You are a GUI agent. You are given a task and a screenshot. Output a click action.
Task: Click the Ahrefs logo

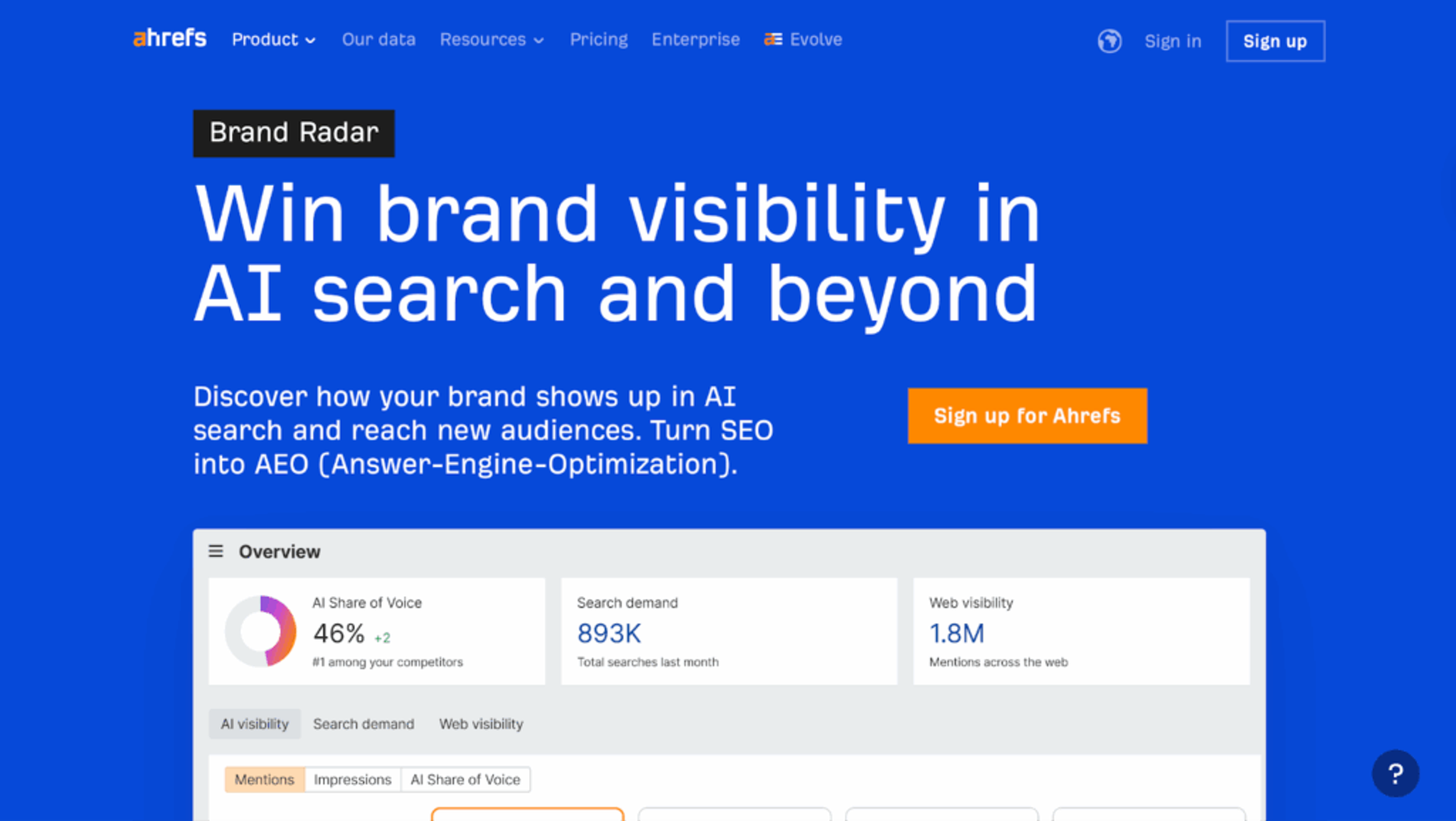(170, 38)
